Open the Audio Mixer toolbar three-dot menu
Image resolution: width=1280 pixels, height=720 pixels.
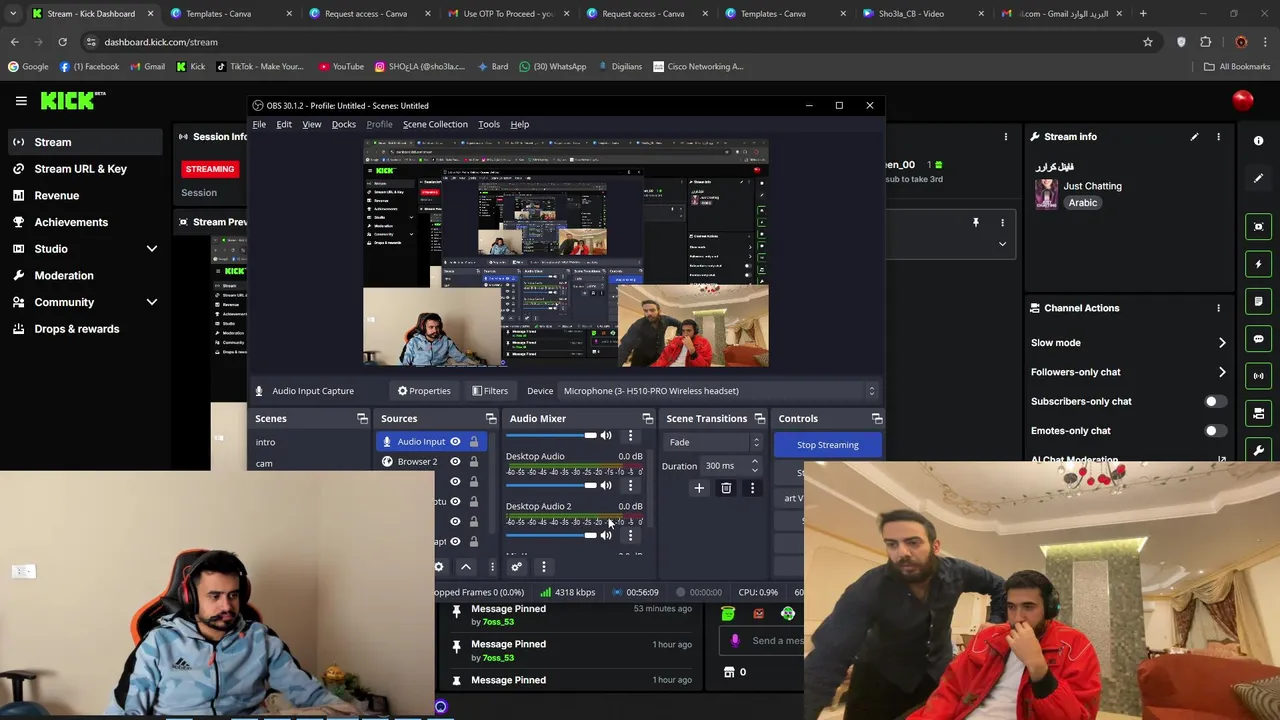click(544, 567)
